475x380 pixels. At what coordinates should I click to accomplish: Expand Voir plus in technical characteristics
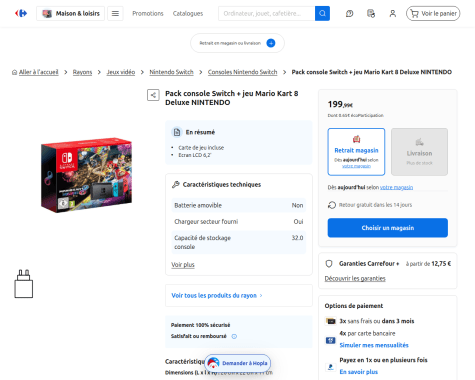[183, 265]
